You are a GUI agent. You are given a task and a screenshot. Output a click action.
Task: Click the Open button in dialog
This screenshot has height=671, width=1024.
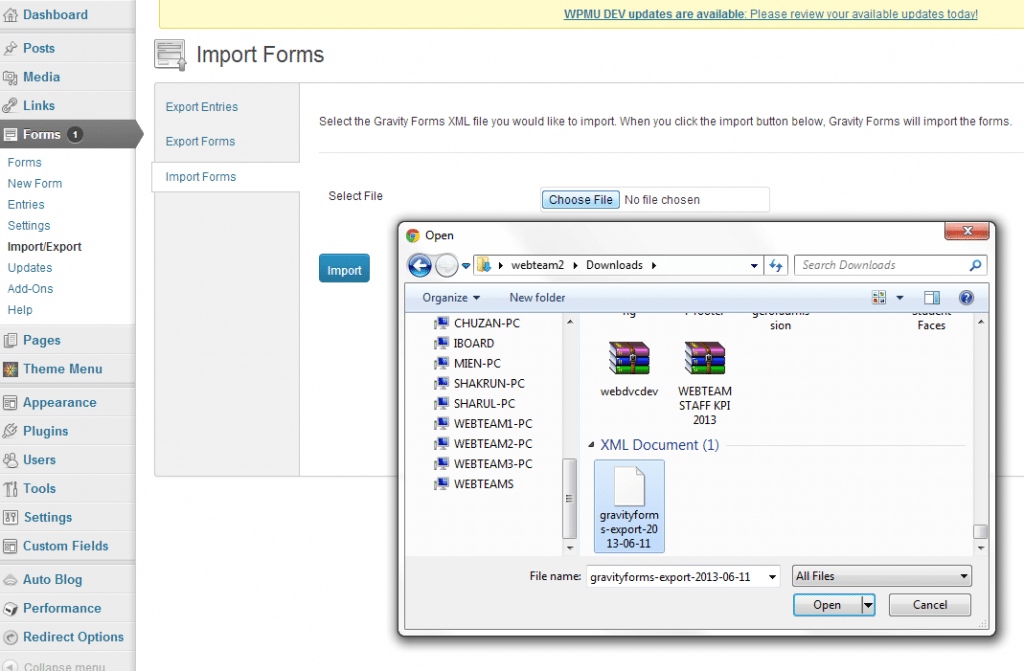click(x=827, y=605)
